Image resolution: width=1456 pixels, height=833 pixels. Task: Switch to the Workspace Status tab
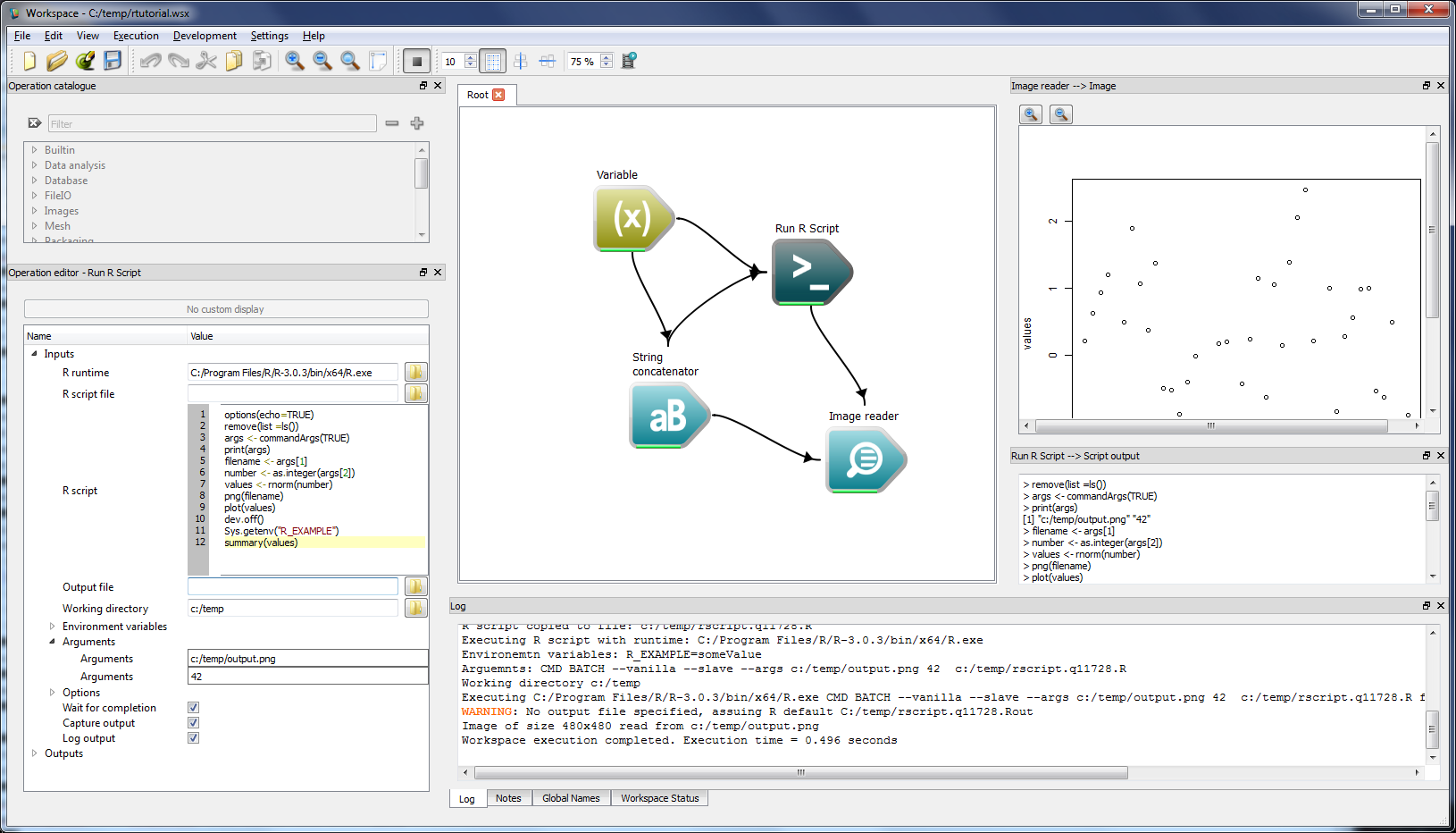coord(659,798)
